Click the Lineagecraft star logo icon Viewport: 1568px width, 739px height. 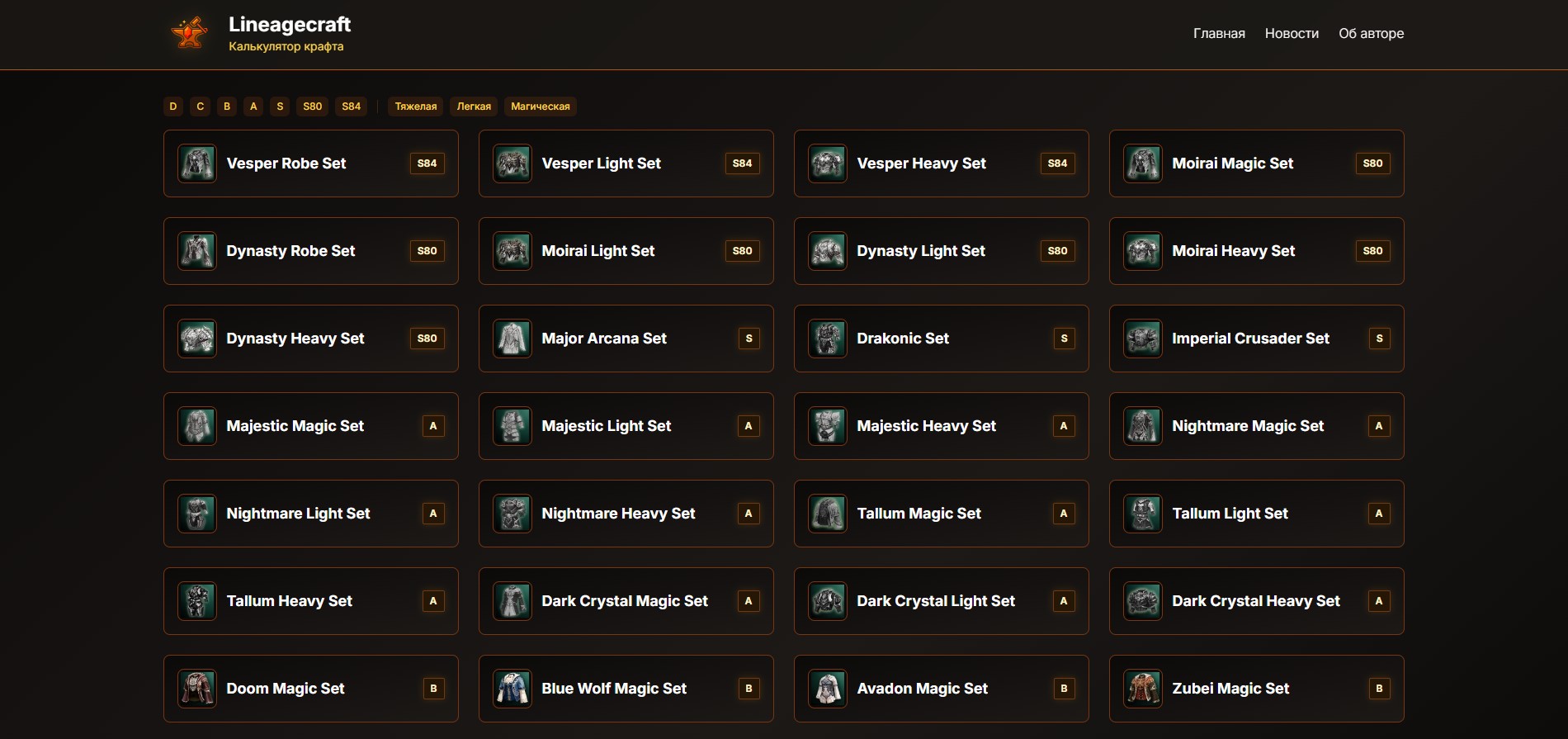pyautogui.click(x=189, y=33)
